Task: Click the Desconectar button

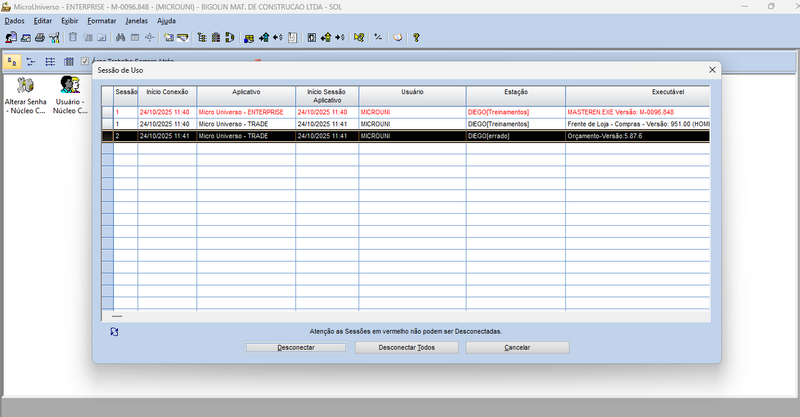Action: click(296, 348)
